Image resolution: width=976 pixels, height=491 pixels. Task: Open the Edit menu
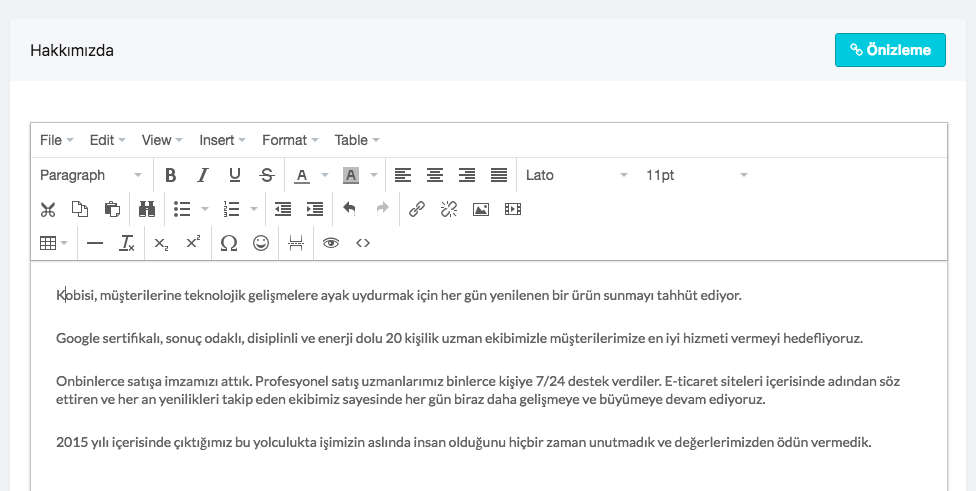click(x=107, y=140)
